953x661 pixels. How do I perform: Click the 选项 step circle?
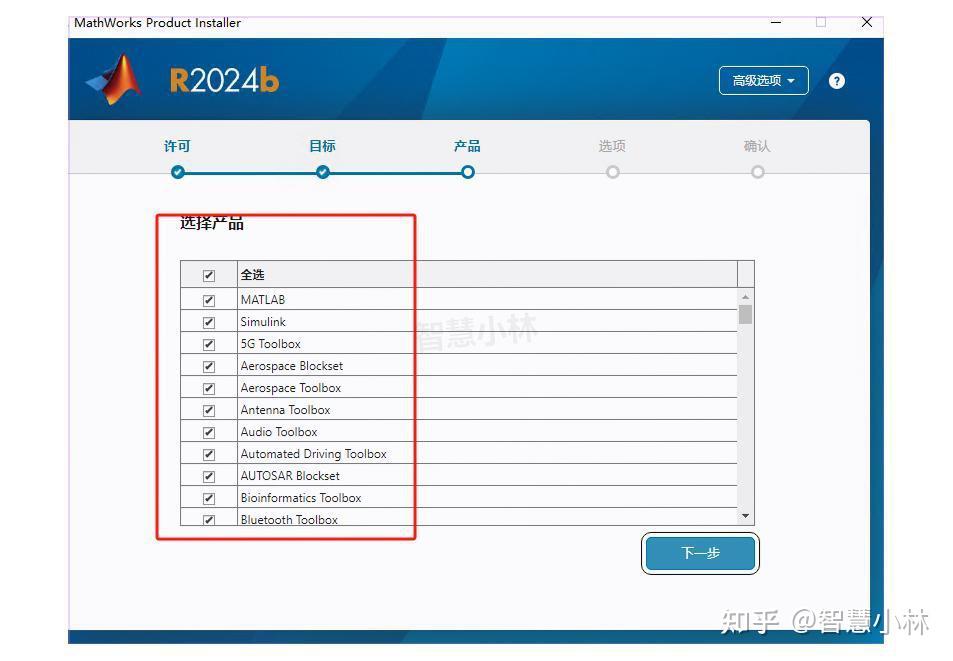coord(612,172)
